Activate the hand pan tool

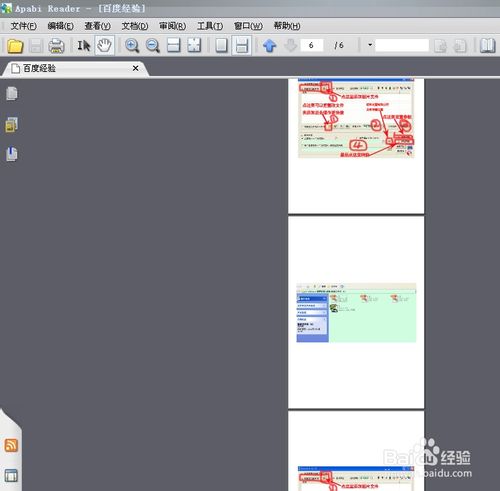105,45
